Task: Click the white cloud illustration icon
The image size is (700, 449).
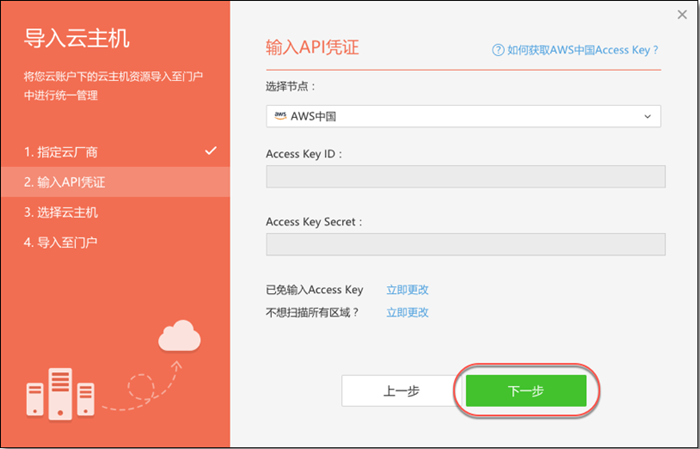Action: click(x=179, y=336)
